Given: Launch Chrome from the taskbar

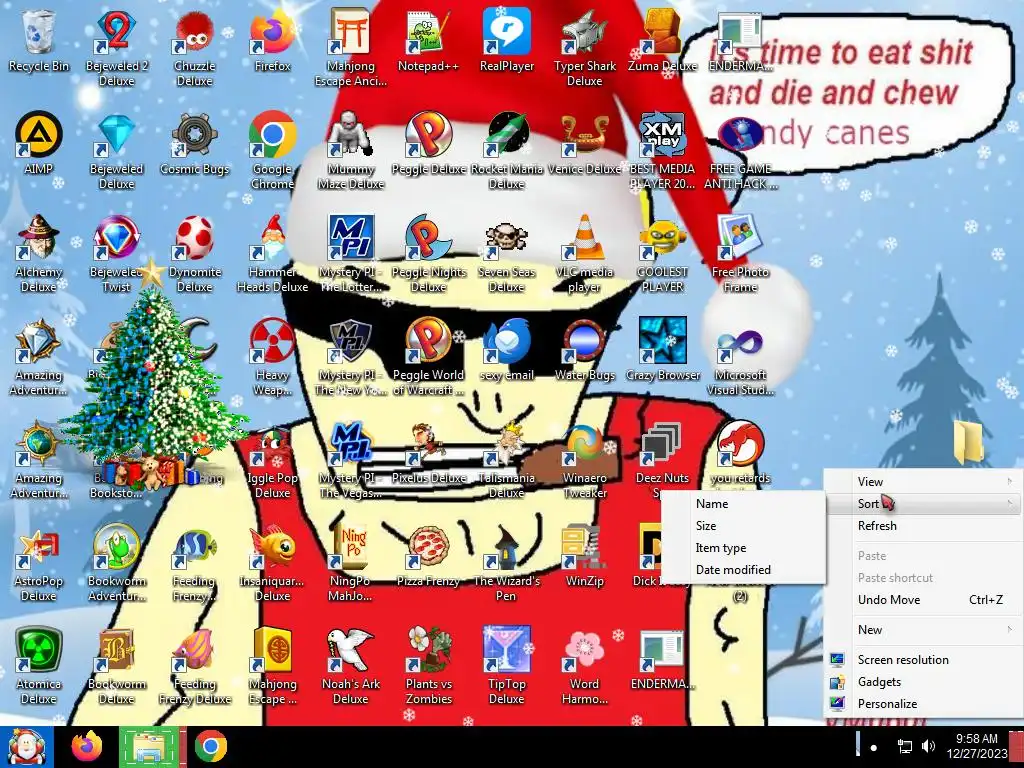Looking at the screenshot, I should pyautogui.click(x=210, y=746).
